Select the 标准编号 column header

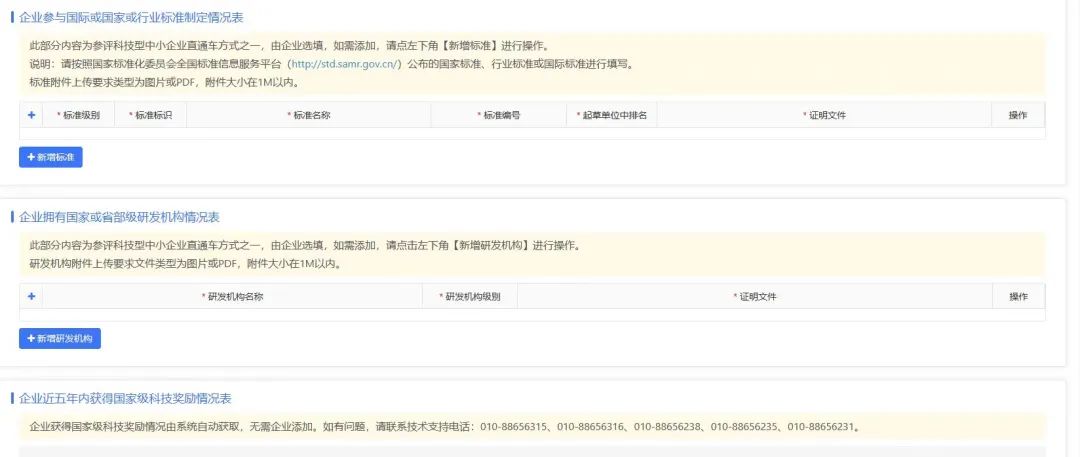(500, 115)
